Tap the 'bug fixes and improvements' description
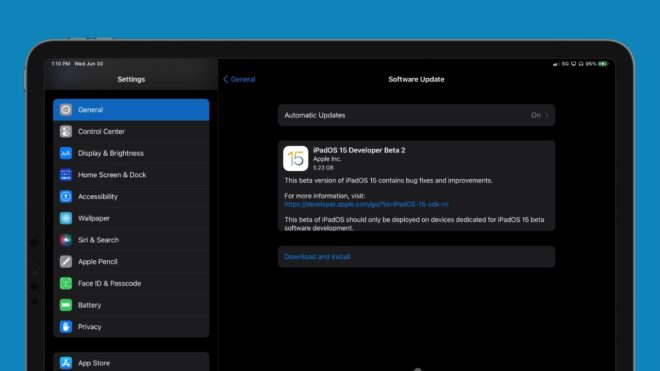 tap(388, 180)
